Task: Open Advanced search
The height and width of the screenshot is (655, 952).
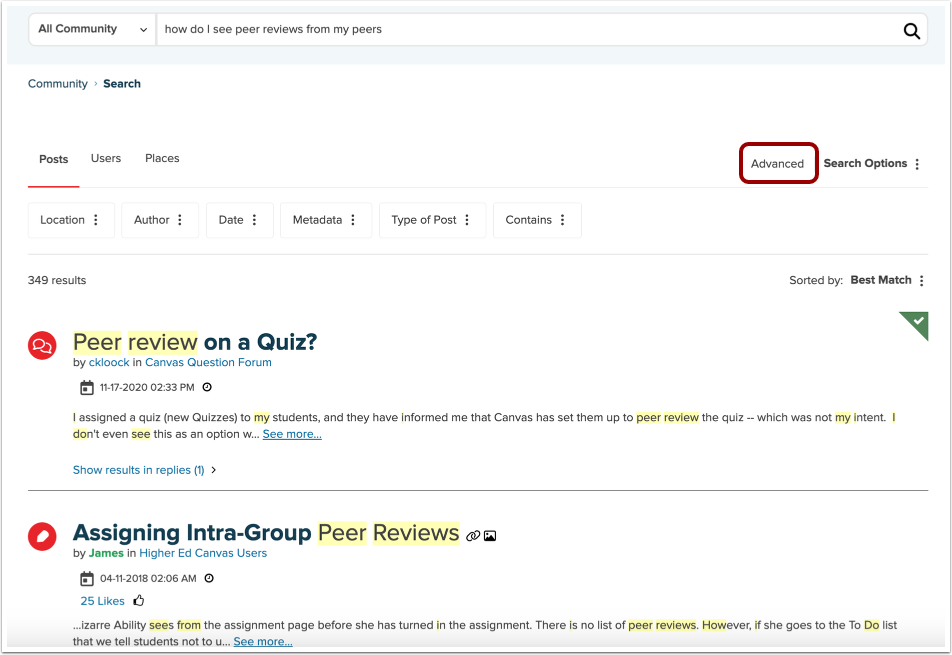Action: (x=777, y=164)
